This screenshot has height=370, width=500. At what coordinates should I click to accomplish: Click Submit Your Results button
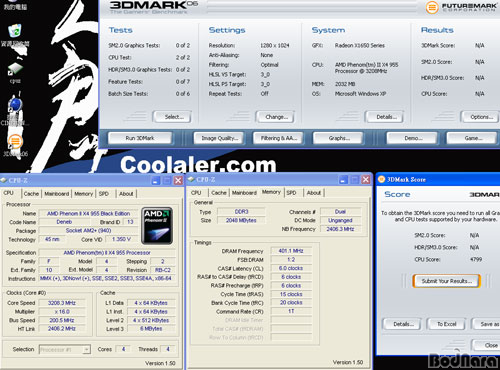tap(447, 281)
